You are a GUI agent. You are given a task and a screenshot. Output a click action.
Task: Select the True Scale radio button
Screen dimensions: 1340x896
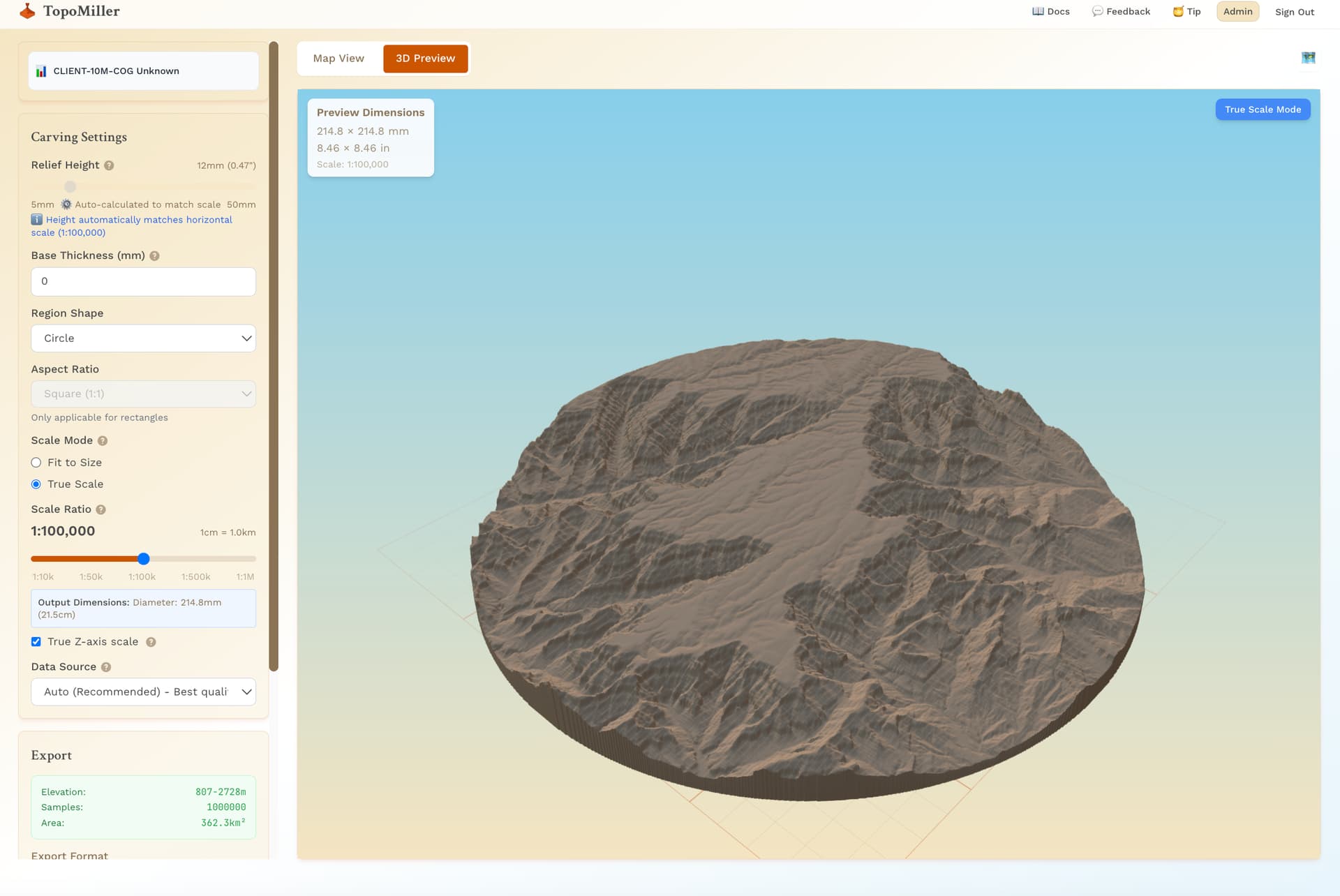pyautogui.click(x=36, y=484)
